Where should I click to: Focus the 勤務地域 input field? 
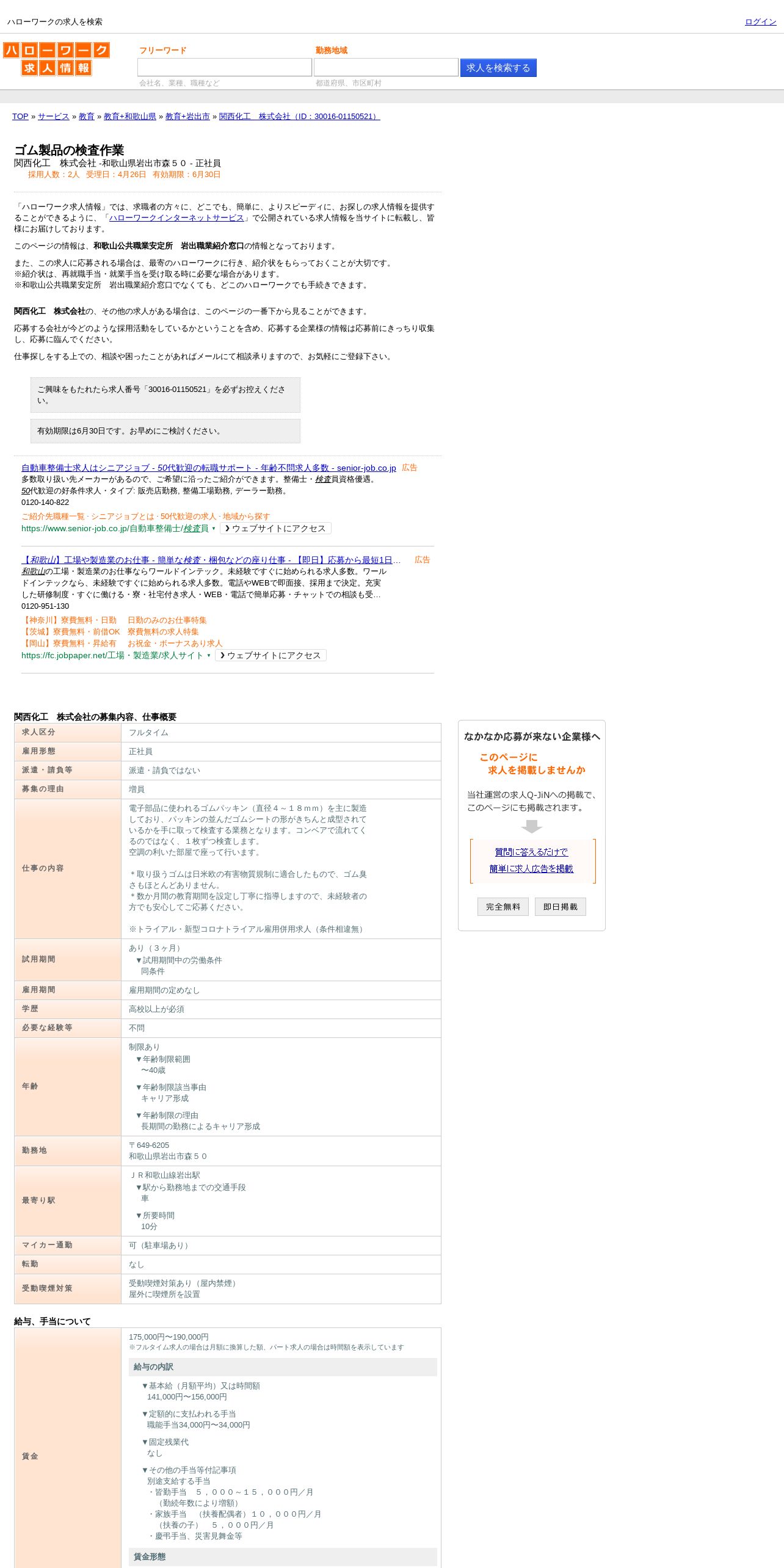coord(386,67)
